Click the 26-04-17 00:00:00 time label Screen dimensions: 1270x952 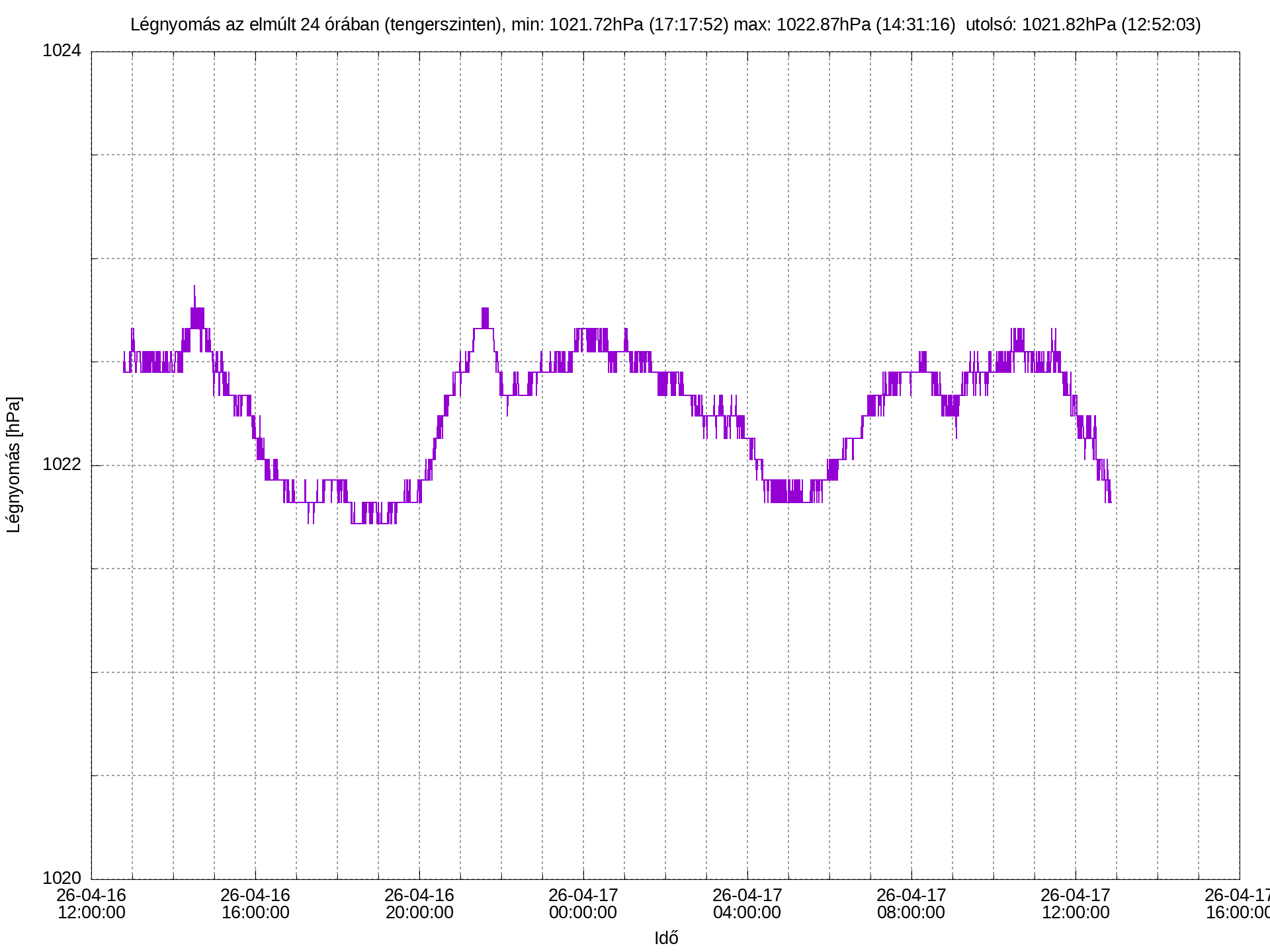(x=583, y=904)
